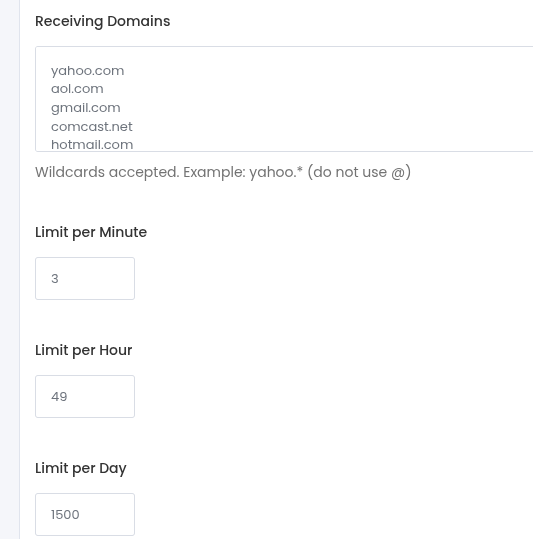Focus the Limit per Day field
The width and height of the screenshot is (533, 539).
pyautogui.click(x=85, y=514)
